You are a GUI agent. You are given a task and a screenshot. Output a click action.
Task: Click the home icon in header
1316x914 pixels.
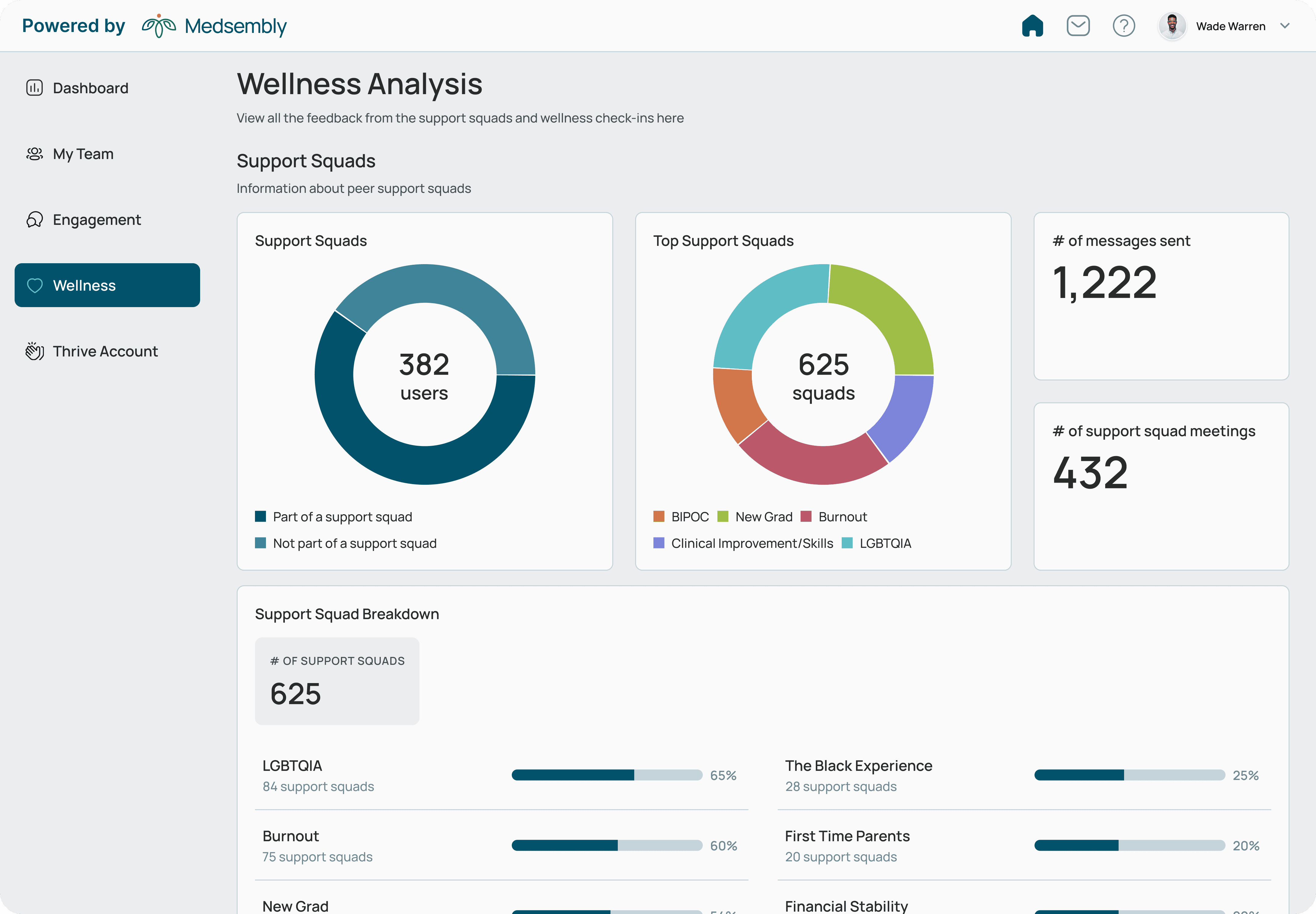1032,26
